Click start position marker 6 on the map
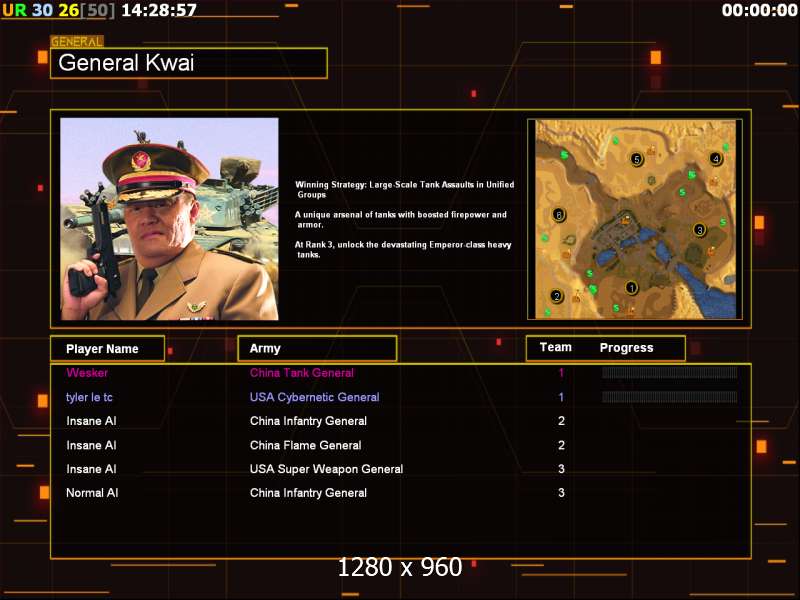The image size is (800, 600). point(559,215)
